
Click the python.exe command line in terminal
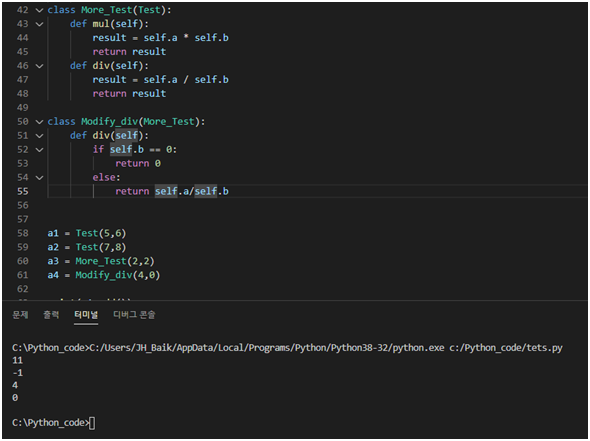[287, 348]
